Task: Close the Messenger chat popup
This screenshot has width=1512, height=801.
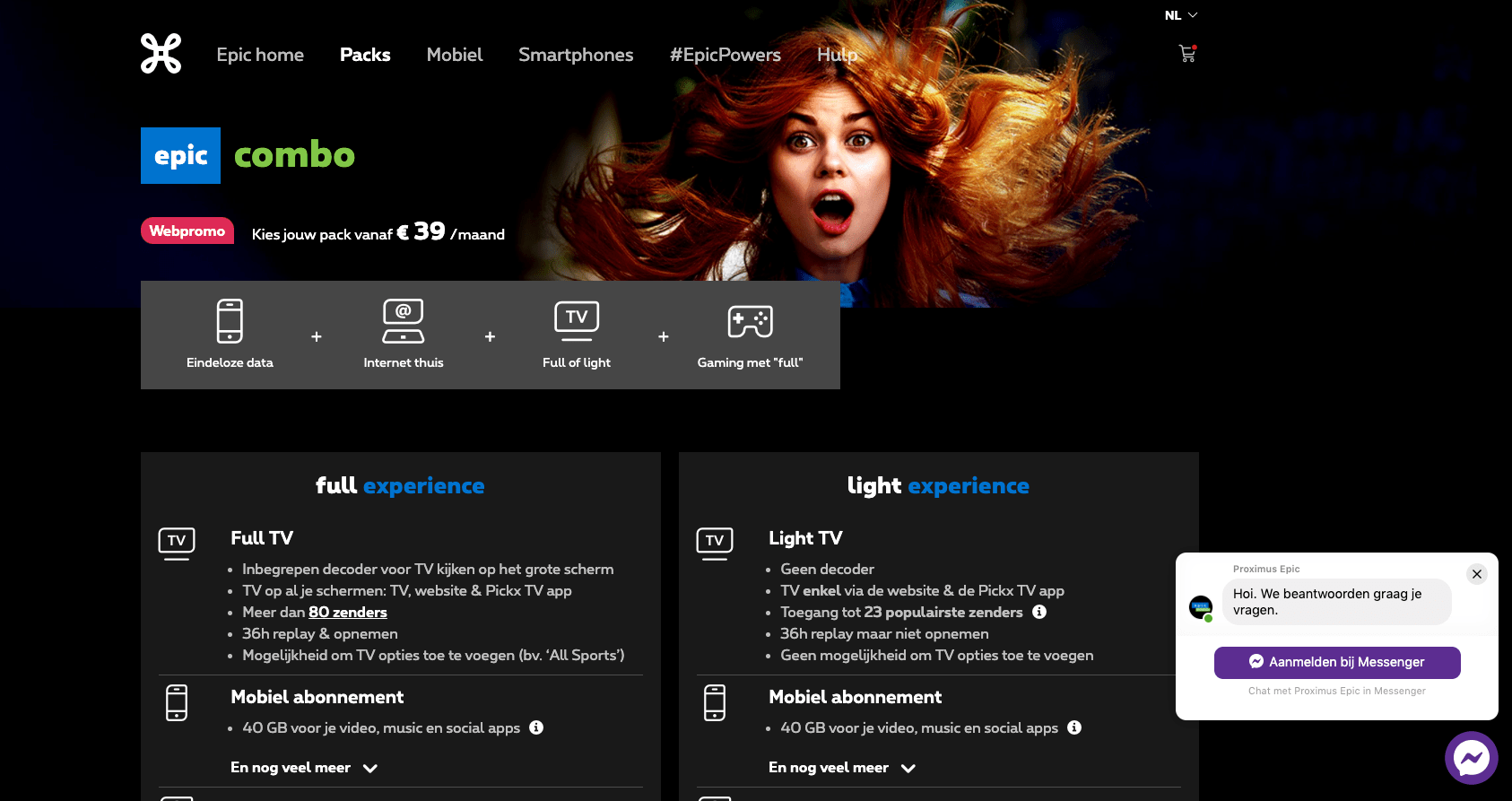Action: click(1477, 574)
